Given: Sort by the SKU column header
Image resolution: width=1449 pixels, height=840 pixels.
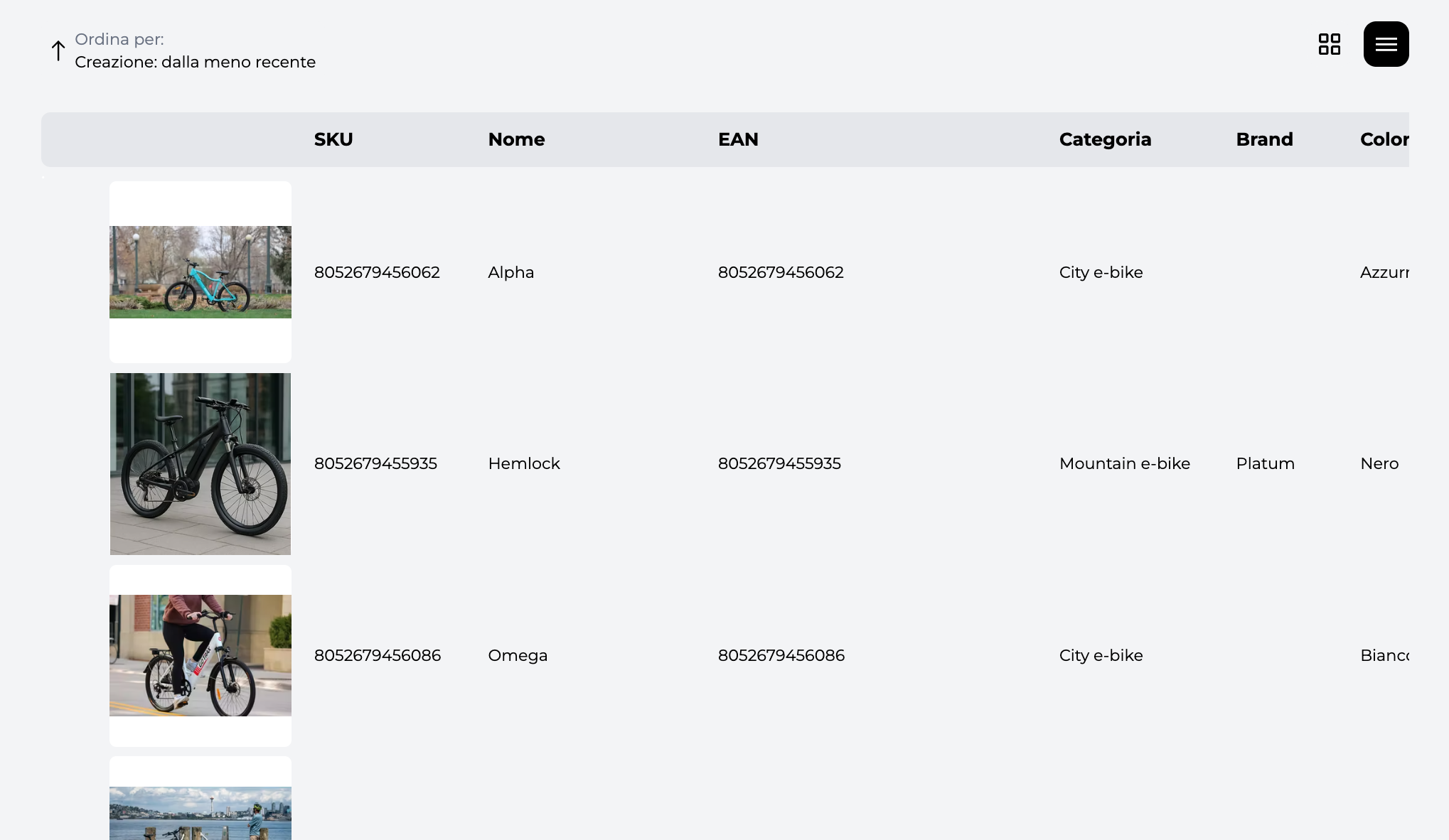Looking at the screenshot, I should click(x=333, y=139).
